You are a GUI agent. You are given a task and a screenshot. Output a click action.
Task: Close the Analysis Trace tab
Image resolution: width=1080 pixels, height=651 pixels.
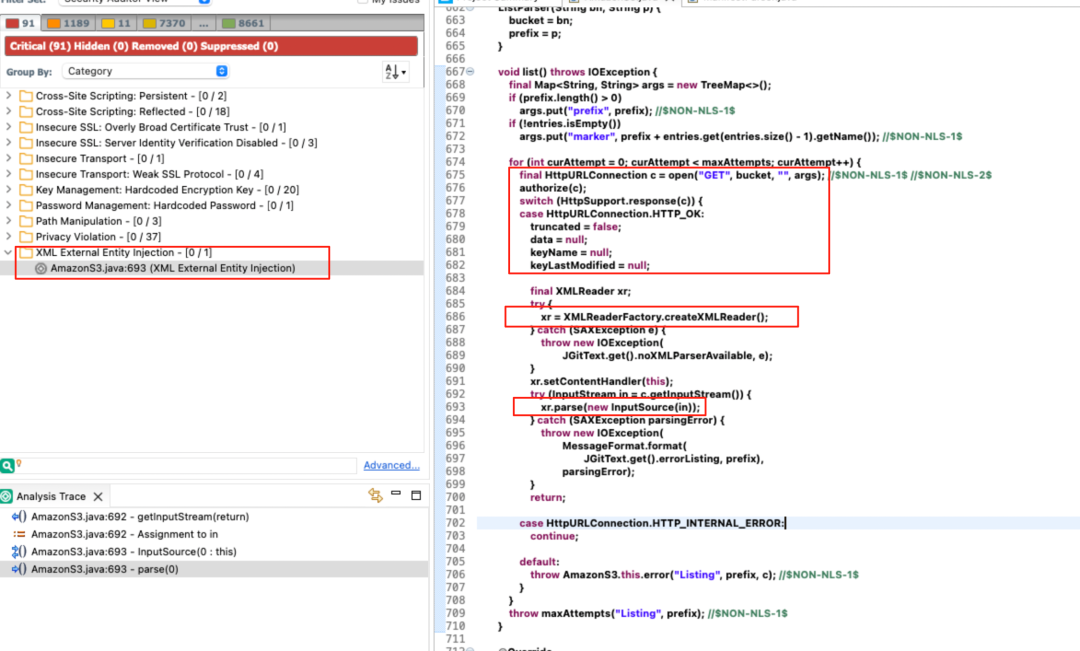pos(98,497)
